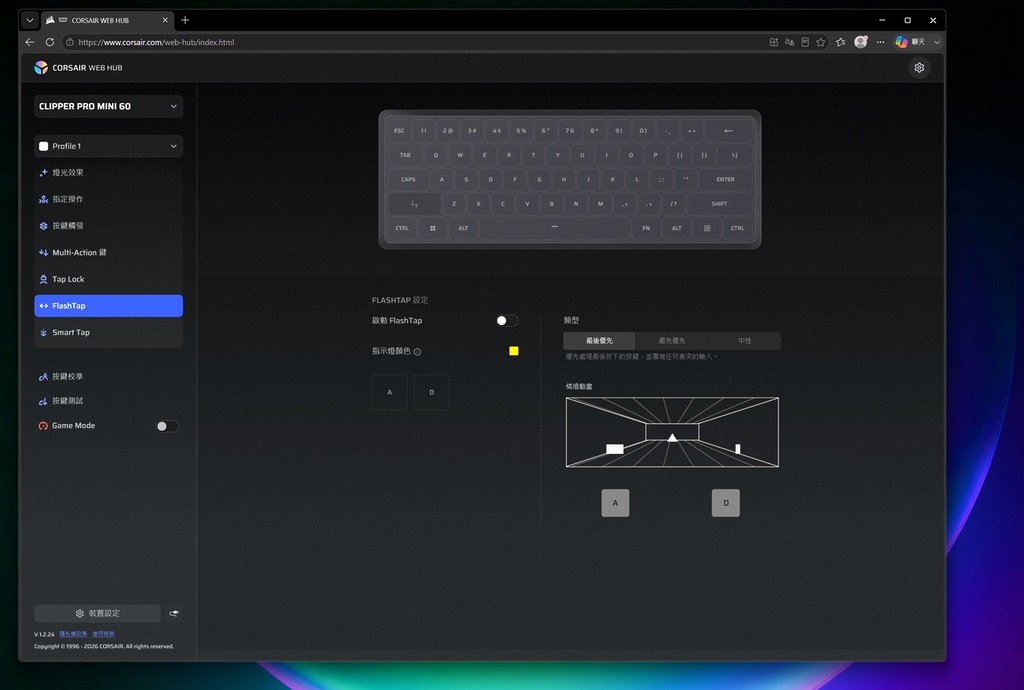The image size is (1024, 690).
Task: Click the Corsair Web Hub logo
Action: point(78,67)
